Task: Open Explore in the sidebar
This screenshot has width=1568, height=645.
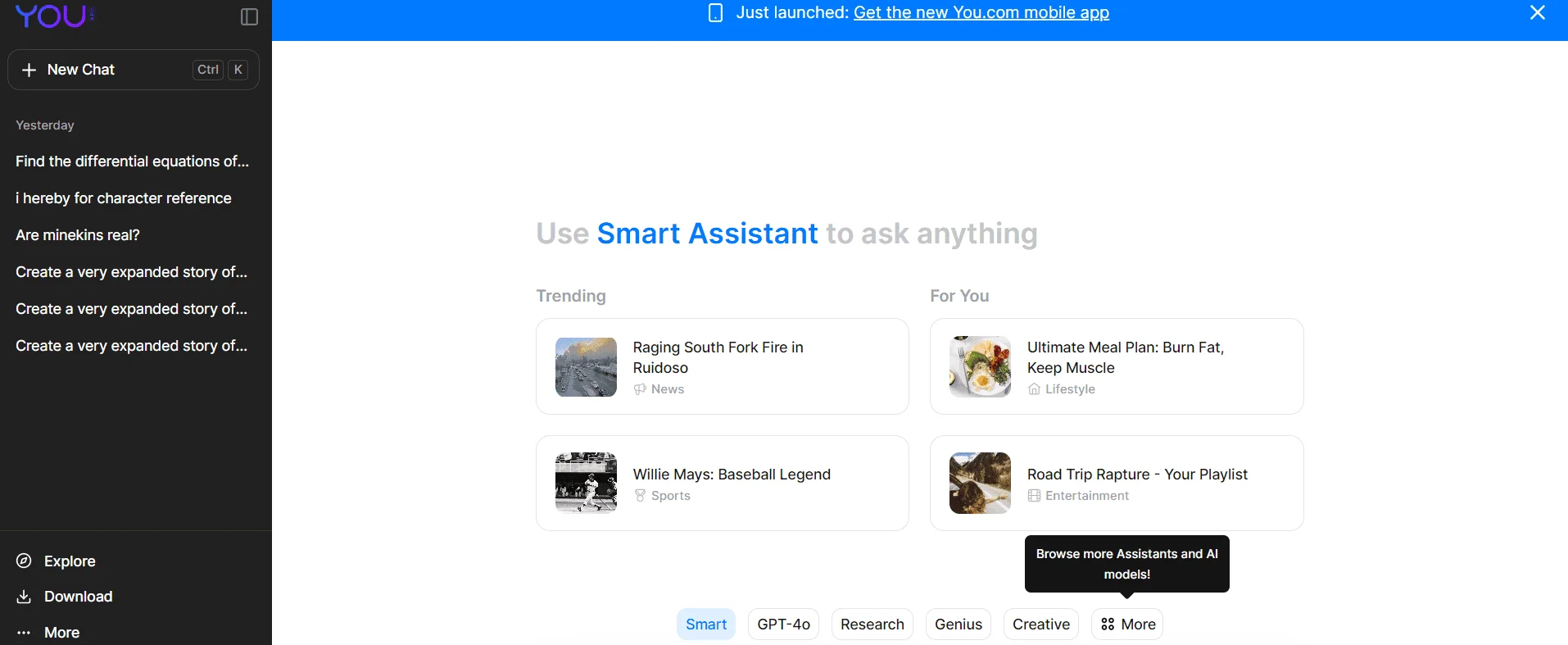Action: point(70,561)
